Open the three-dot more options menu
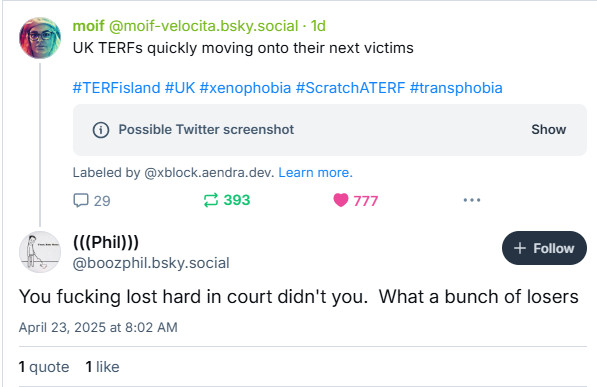Viewport: 597px width, 387px height. click(472, 200)
